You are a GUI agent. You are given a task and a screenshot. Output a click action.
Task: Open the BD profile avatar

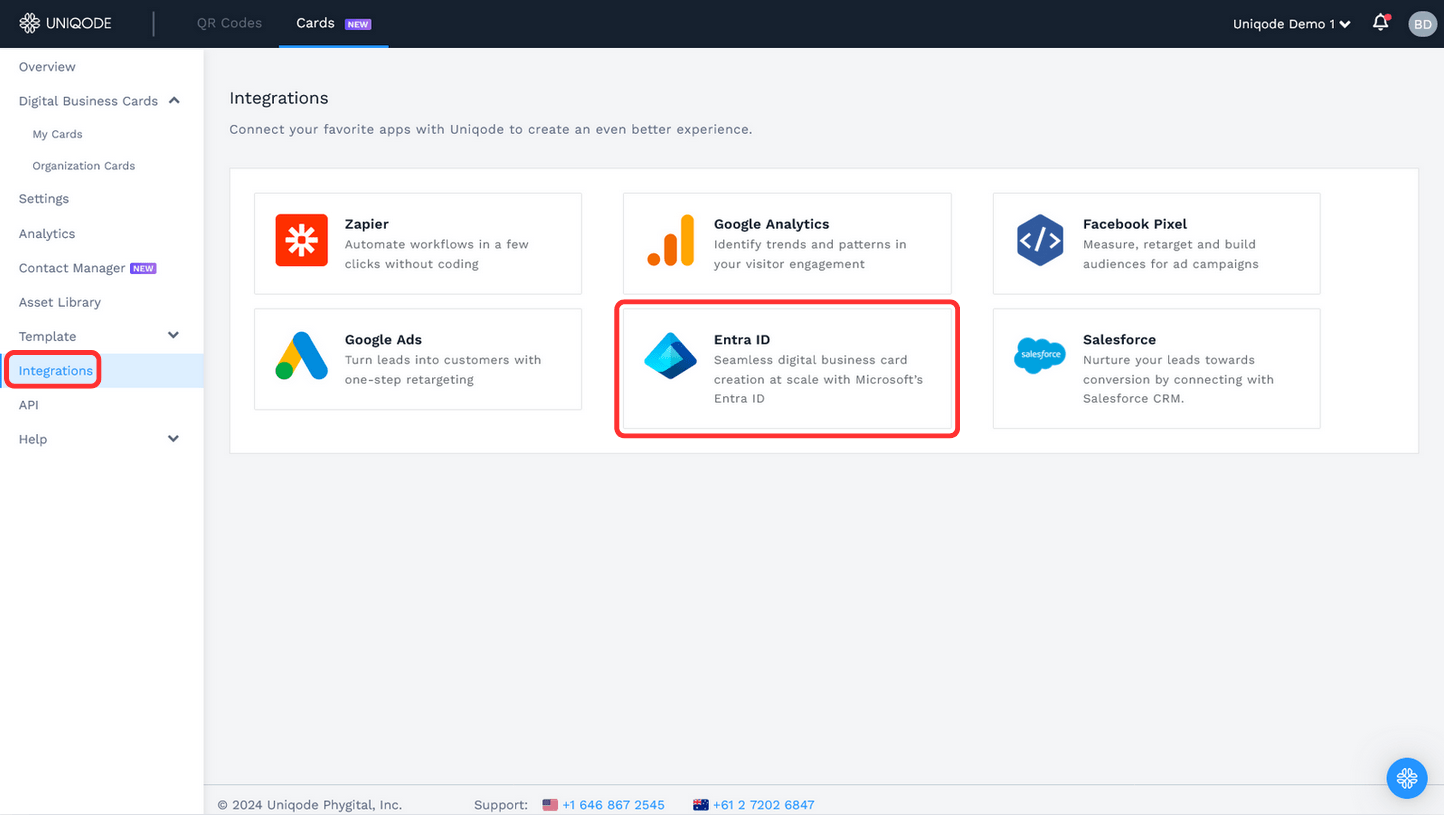(x=1422, y=23)
